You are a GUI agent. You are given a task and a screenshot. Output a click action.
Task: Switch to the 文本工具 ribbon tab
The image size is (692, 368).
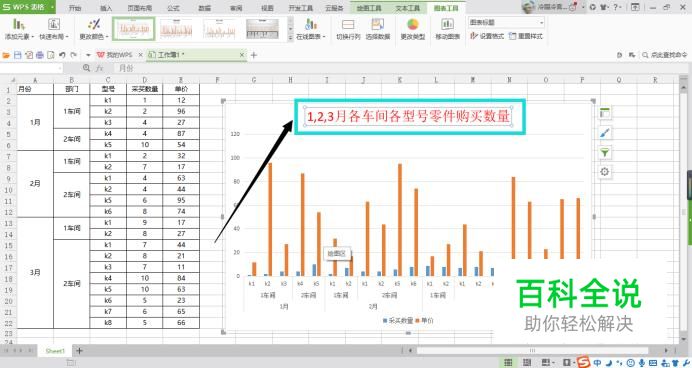point(407,8)
